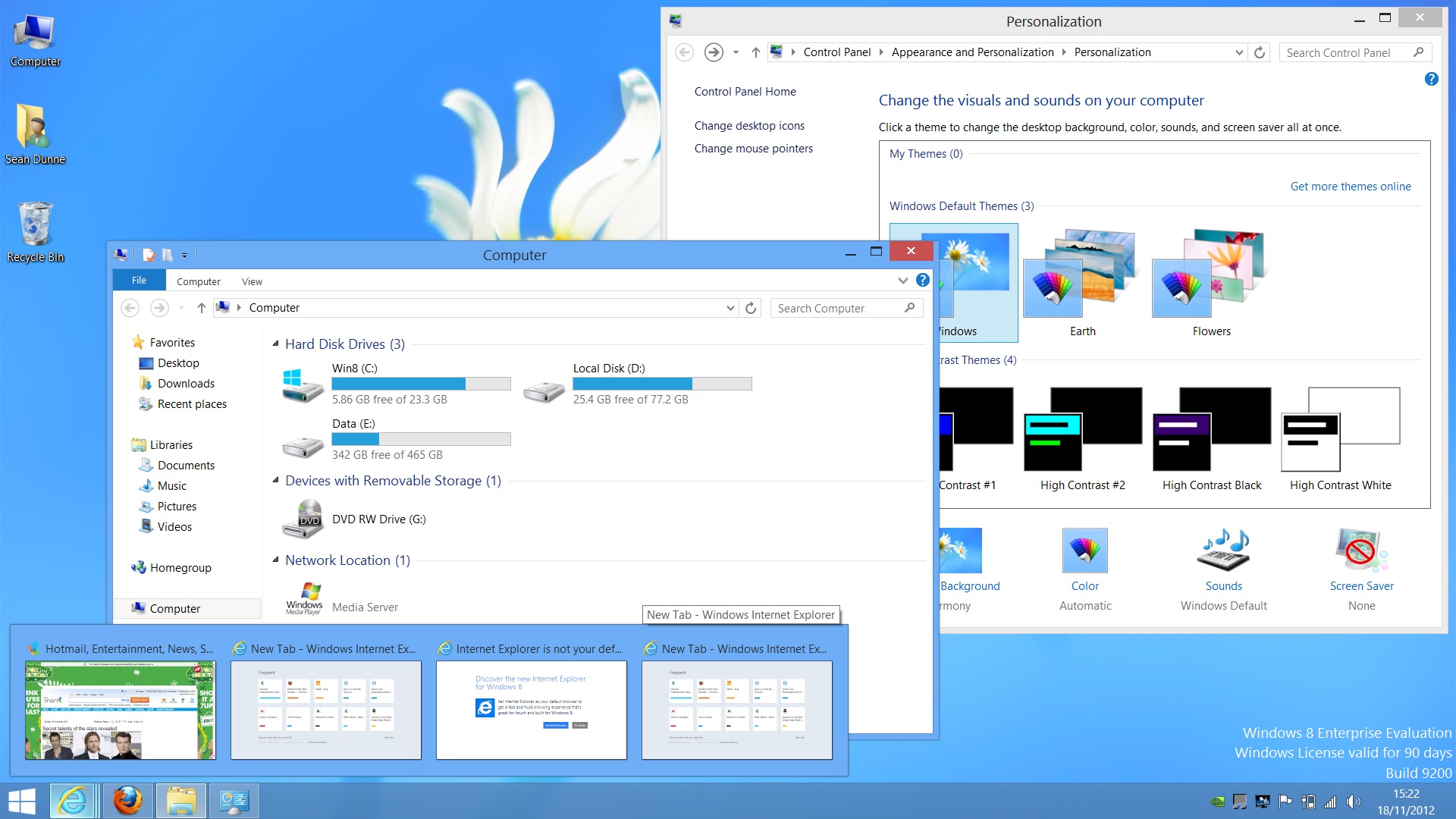Open the Action Center flag icon

click(1285, 802)
